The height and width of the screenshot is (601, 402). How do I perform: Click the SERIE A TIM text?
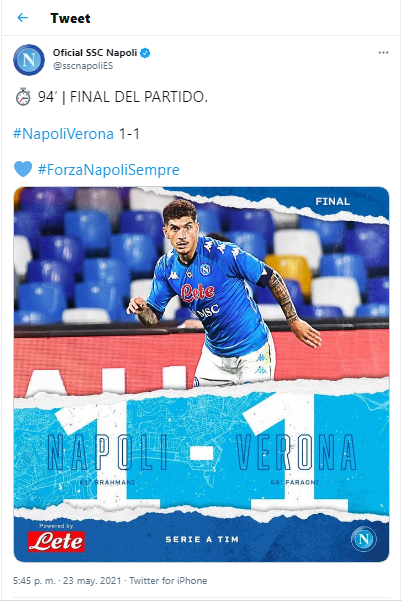202,539
